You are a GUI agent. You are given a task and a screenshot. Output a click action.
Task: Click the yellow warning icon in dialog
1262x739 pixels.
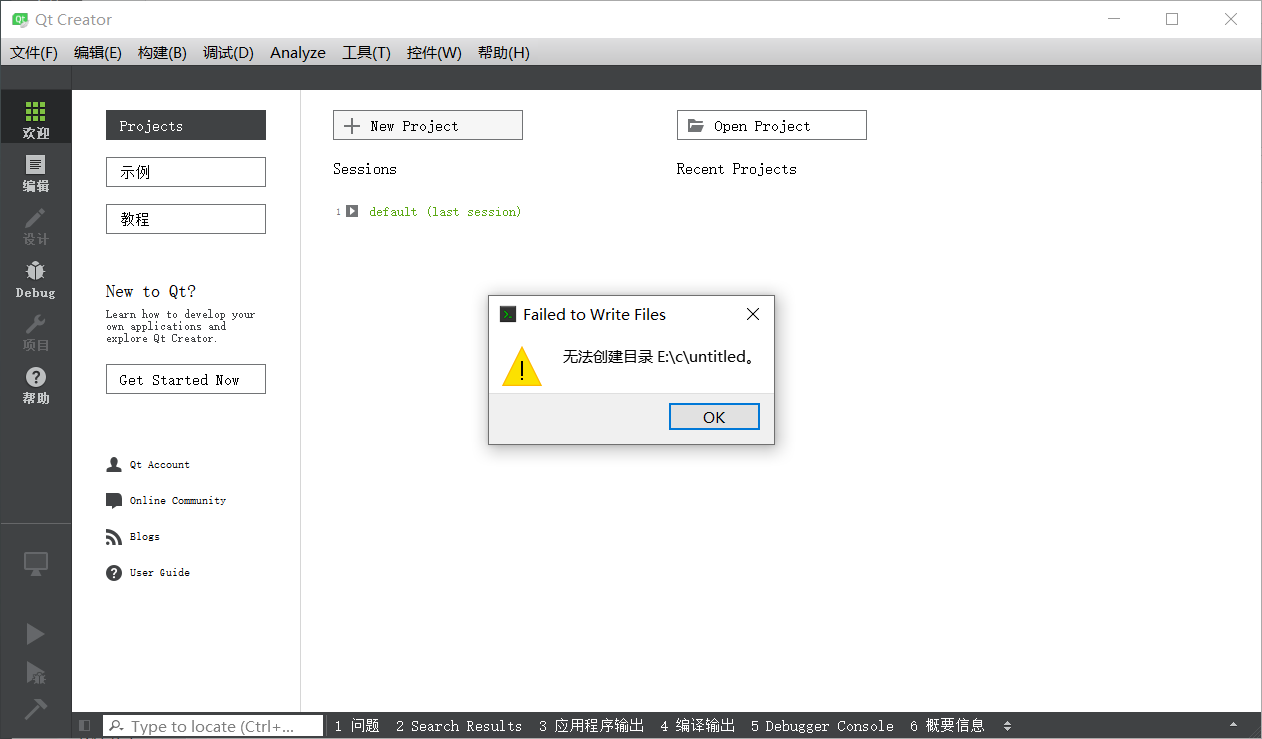click(522, 366)
